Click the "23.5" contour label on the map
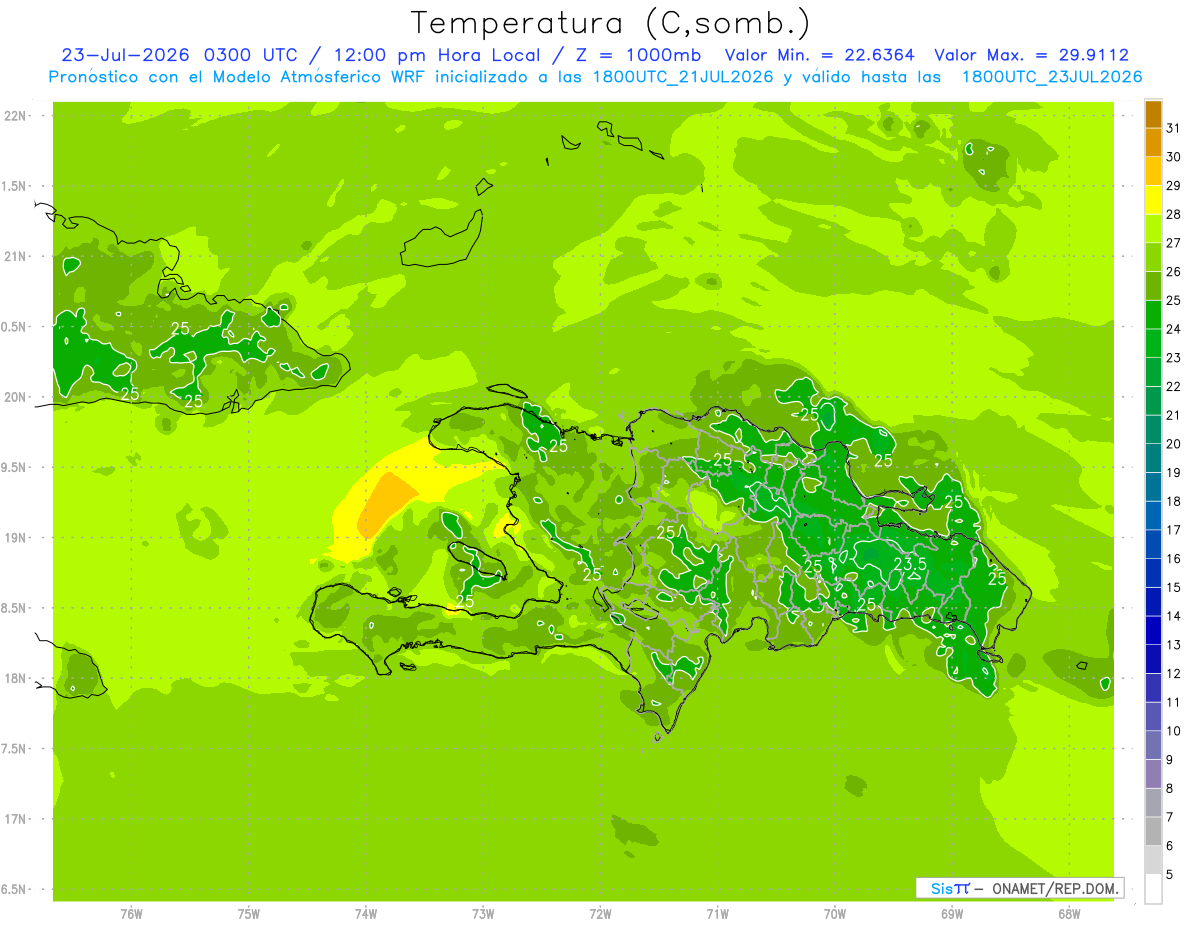 tap(910, 564)
